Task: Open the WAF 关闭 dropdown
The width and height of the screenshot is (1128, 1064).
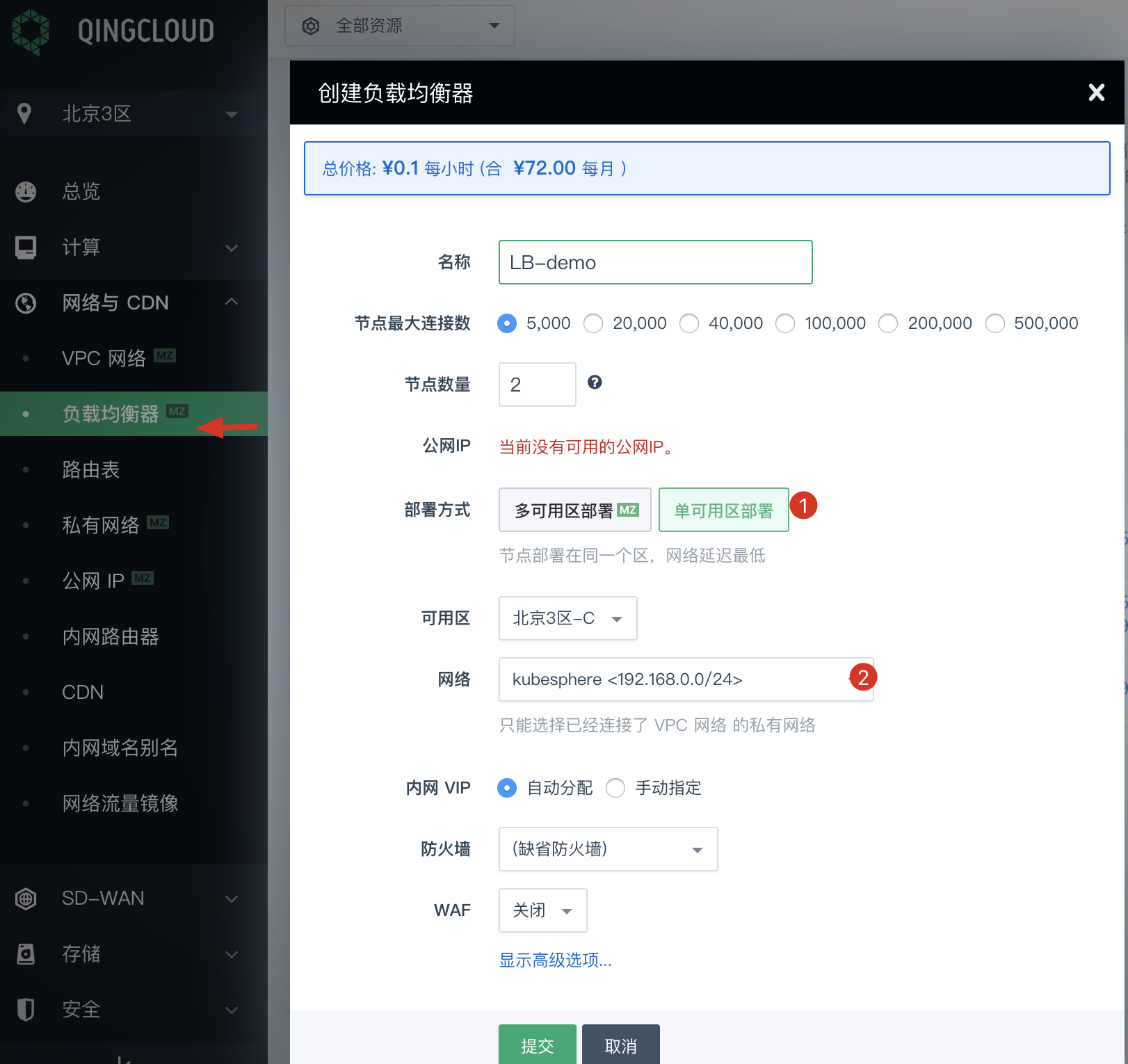Action: click(543, 910)
